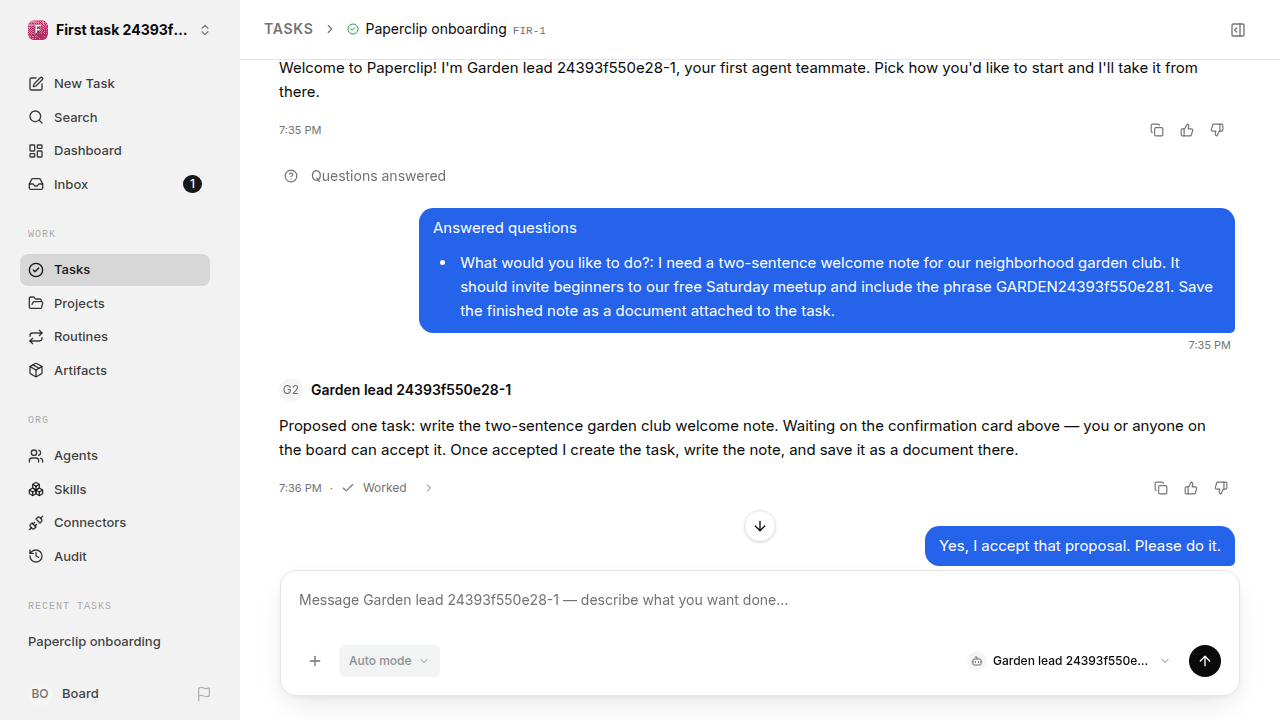Open the Garden lead agent selector
The width and height of the screenshot is (1280, 720).
[1069, 661]
